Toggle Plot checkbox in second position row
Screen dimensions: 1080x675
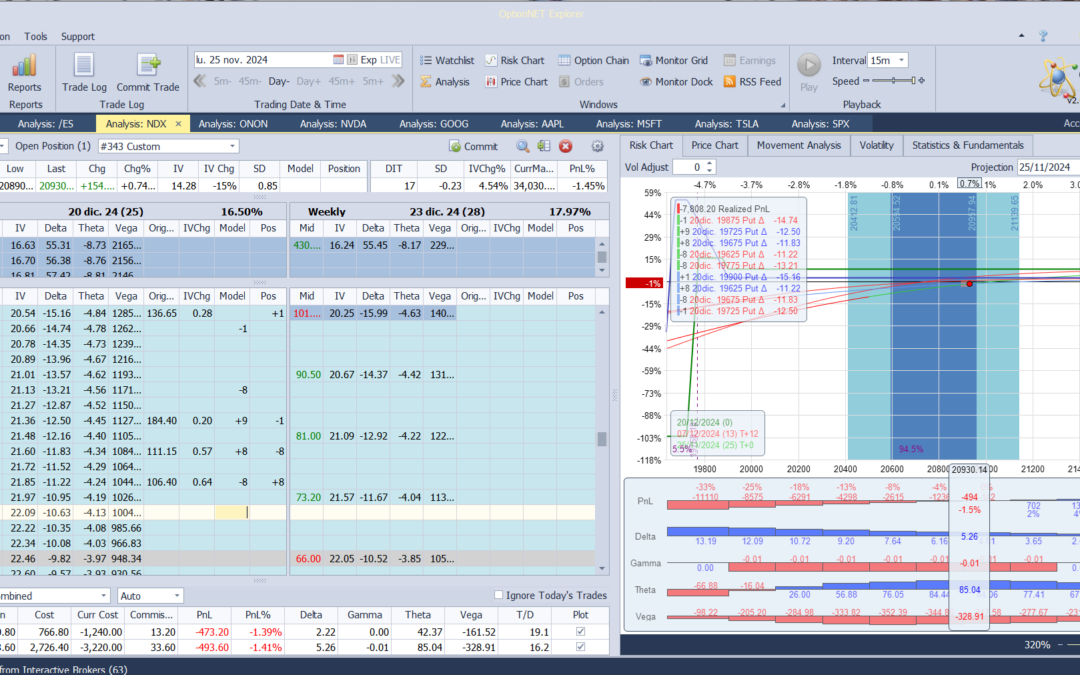[x=581, y=648]
